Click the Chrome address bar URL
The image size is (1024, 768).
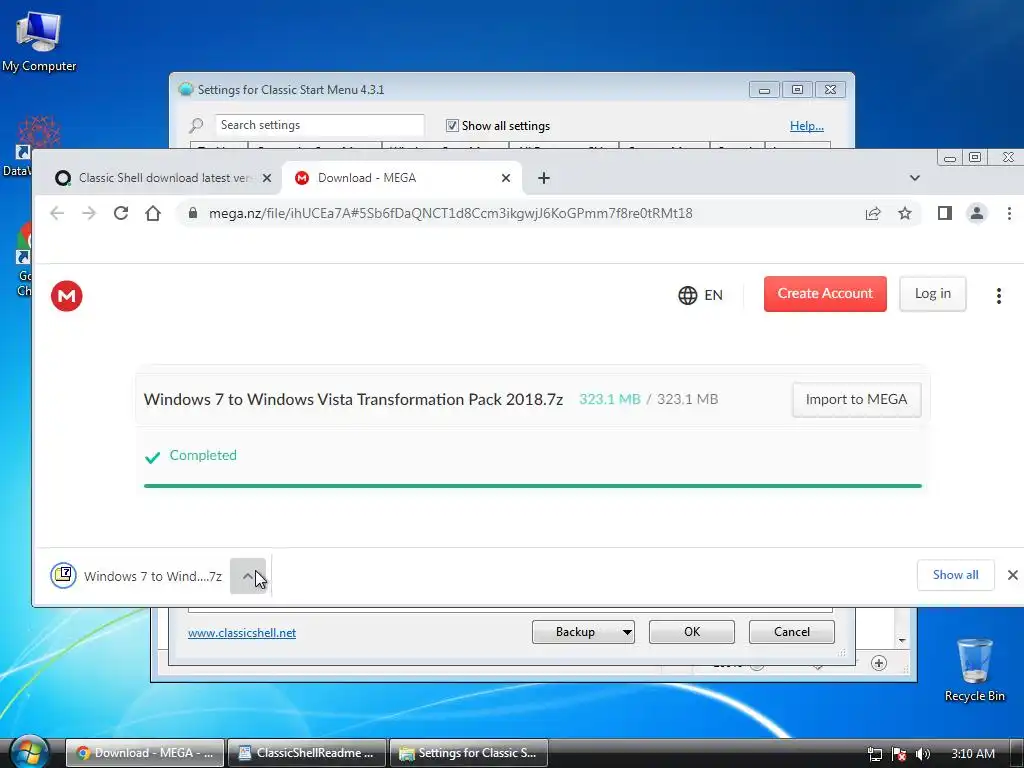click(x=451, y=214)
